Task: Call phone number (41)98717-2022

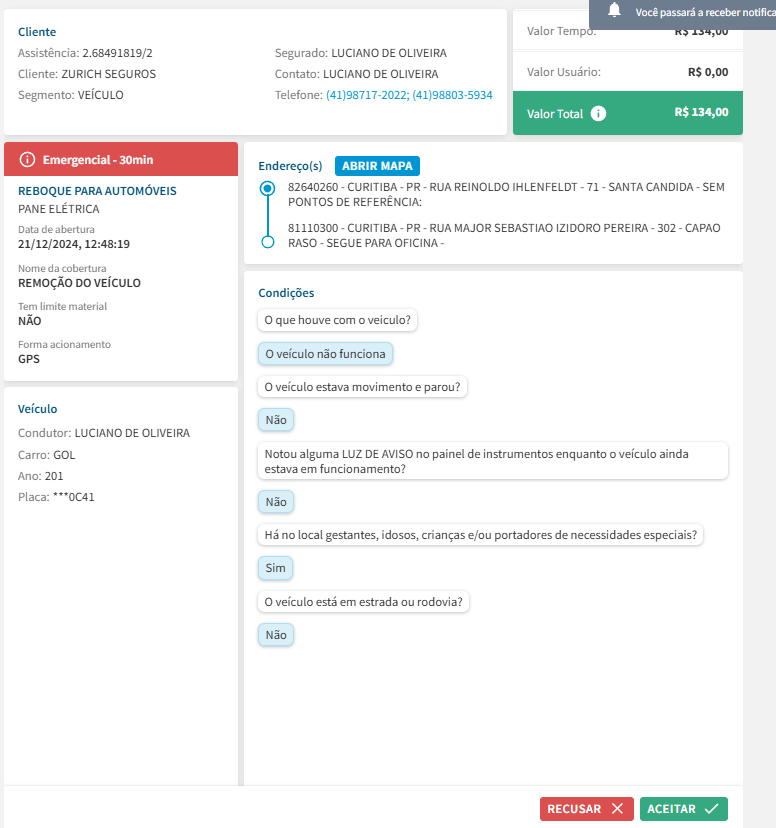Action: click(x=367, y=96)
